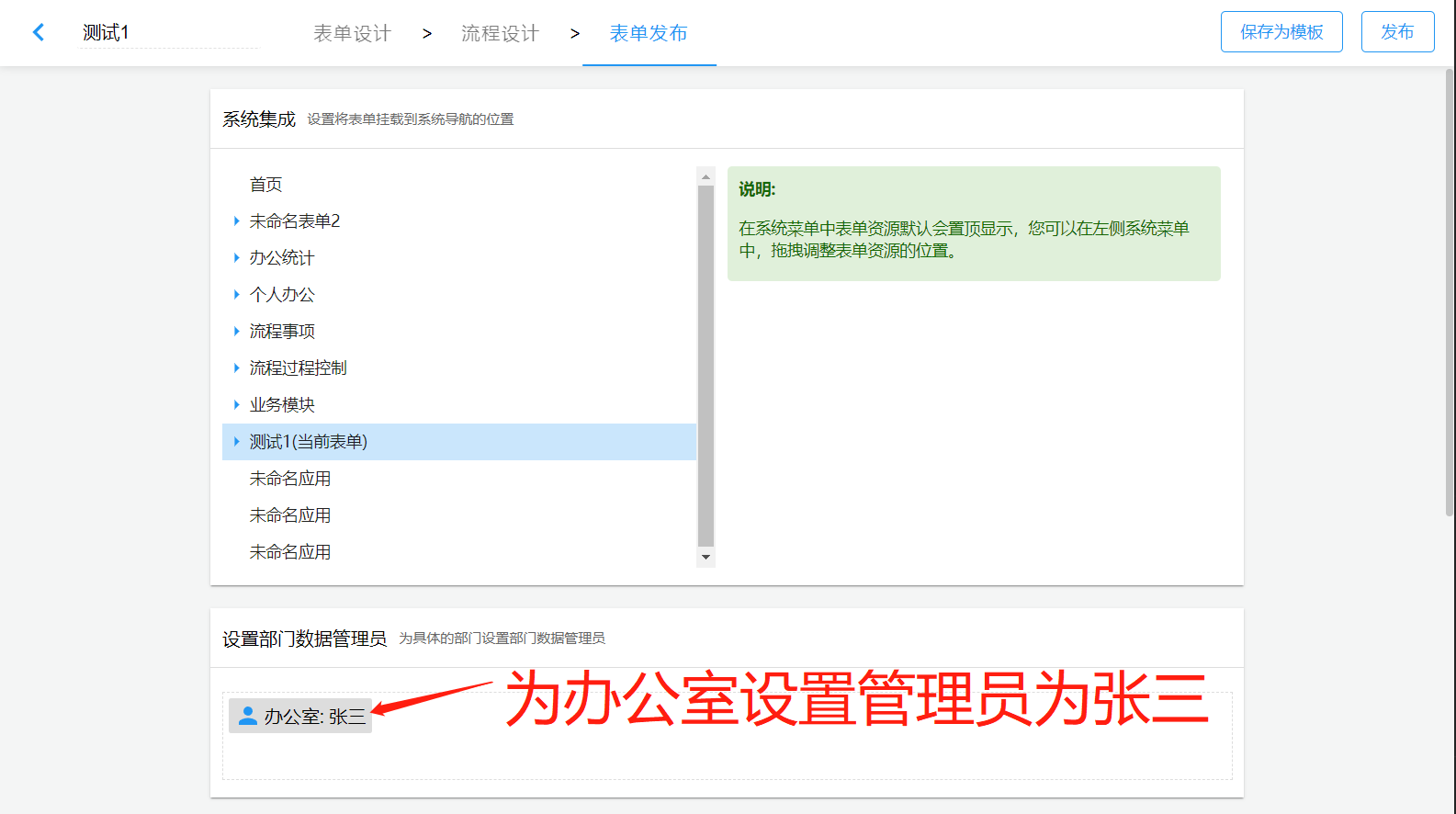Select 办公统计 tree item label
The image size is (1456, 814).
pos(282,258)
